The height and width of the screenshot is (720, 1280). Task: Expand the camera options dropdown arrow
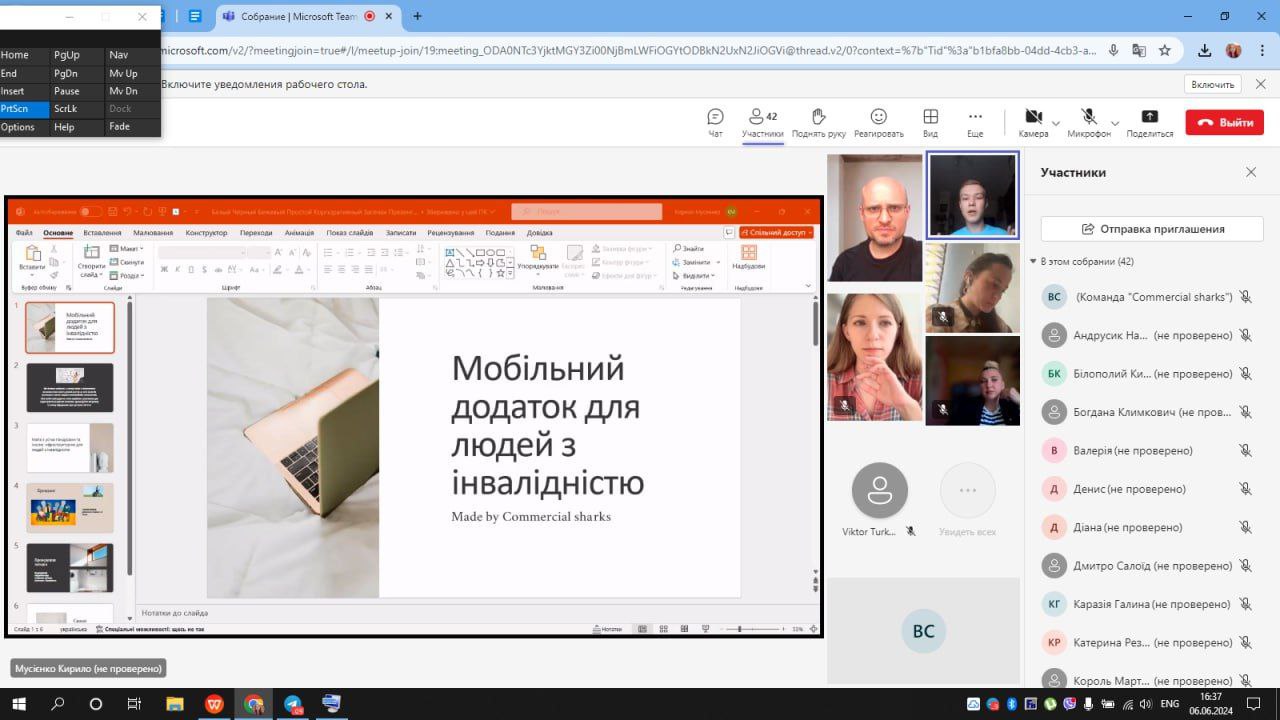click(1056, 123)
